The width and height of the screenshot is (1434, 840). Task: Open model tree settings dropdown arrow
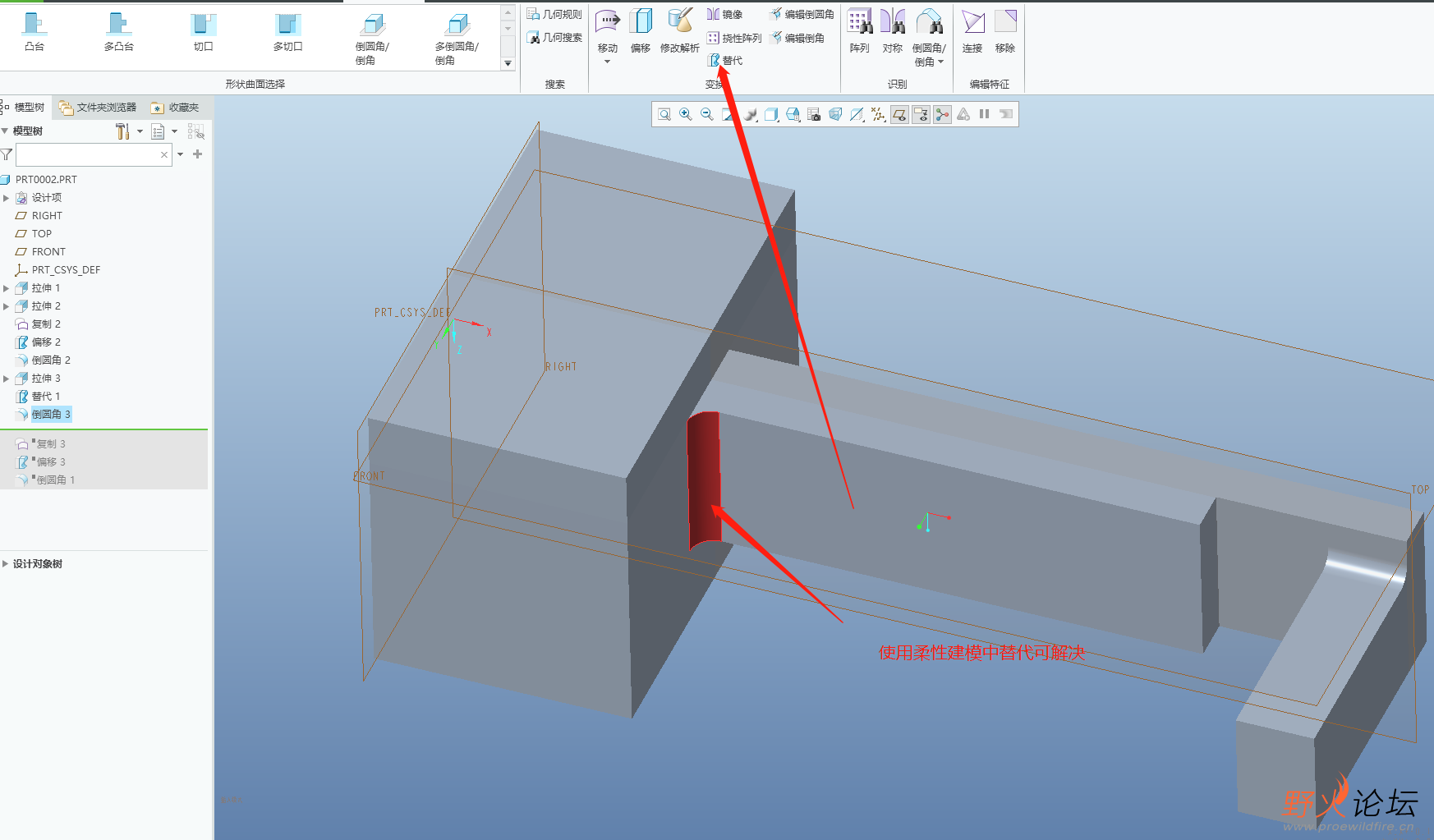(x=140, y=131)
